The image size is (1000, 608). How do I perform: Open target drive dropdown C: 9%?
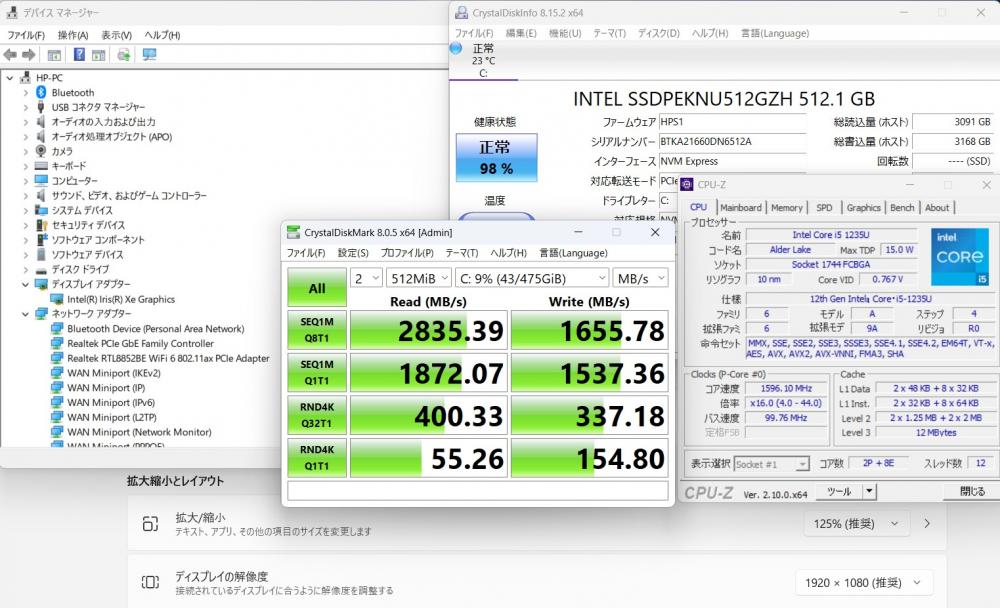coord(533,278)
